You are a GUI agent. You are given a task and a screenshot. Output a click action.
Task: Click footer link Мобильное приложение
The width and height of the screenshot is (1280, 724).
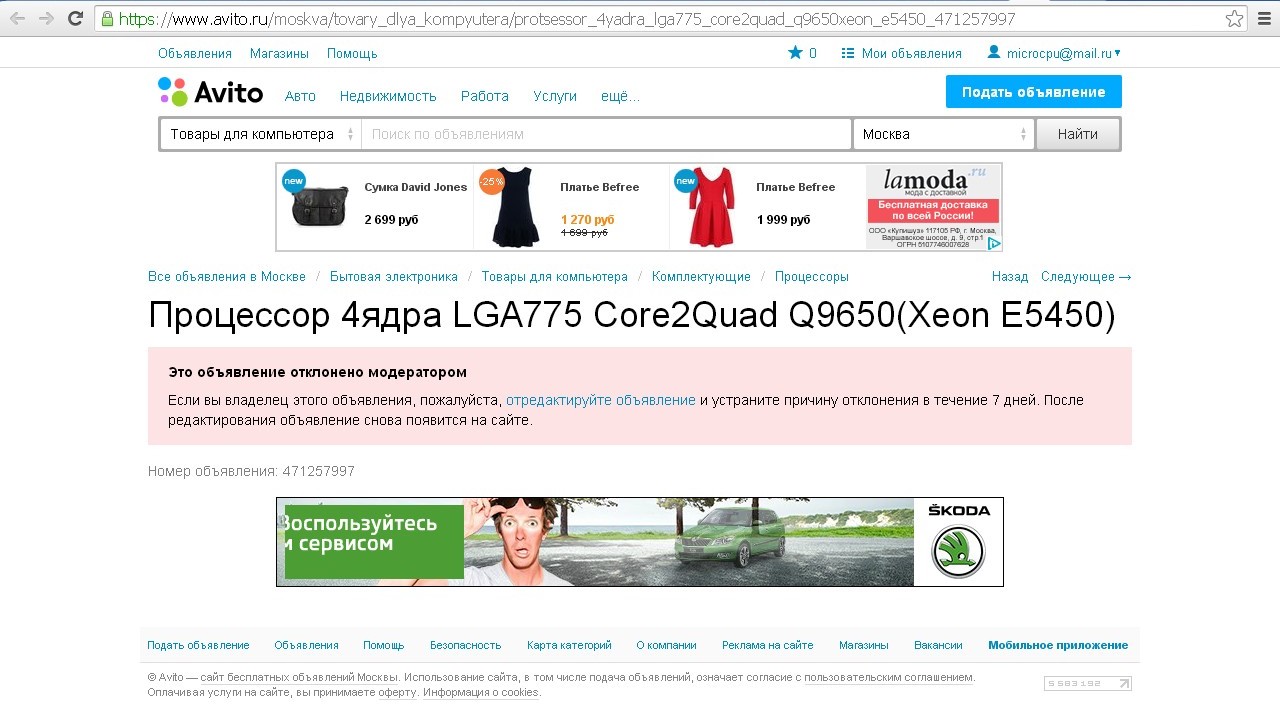(1058, 645)
